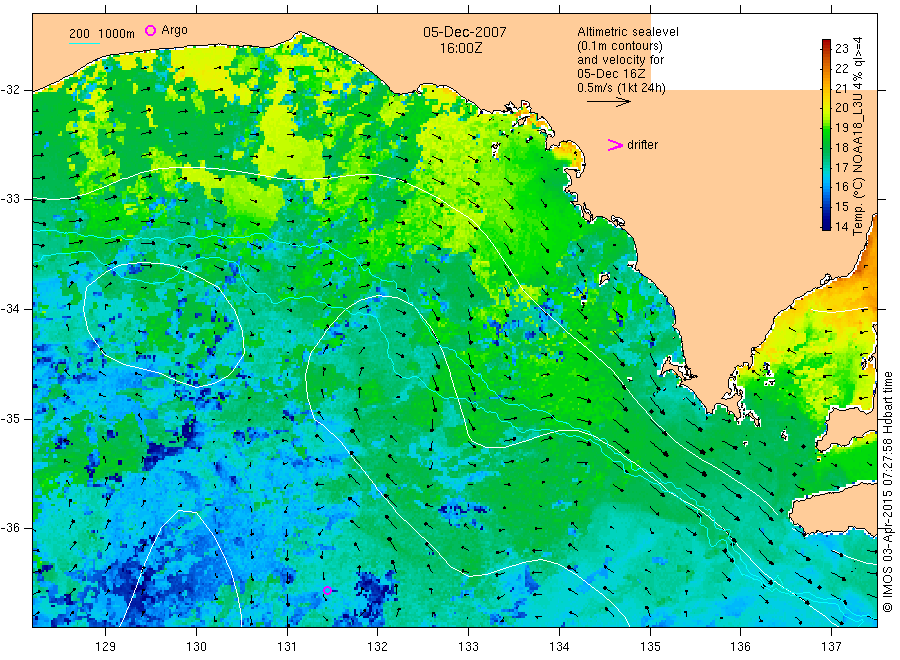The image size is (900, 660).
Task: Click the longitude label 132
Action: point(378,646)
